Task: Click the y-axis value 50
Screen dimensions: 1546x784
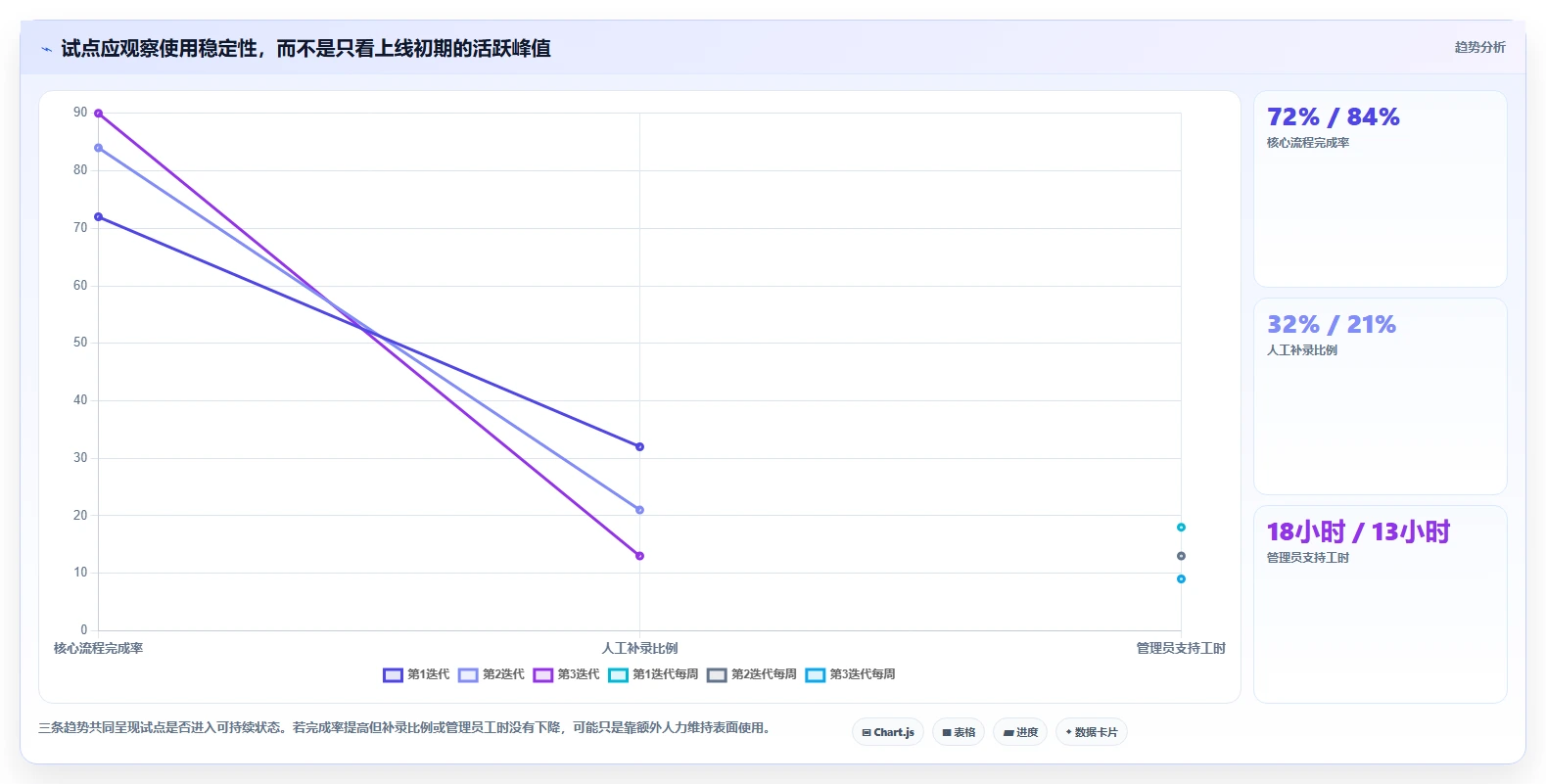Action: [80, 343]
